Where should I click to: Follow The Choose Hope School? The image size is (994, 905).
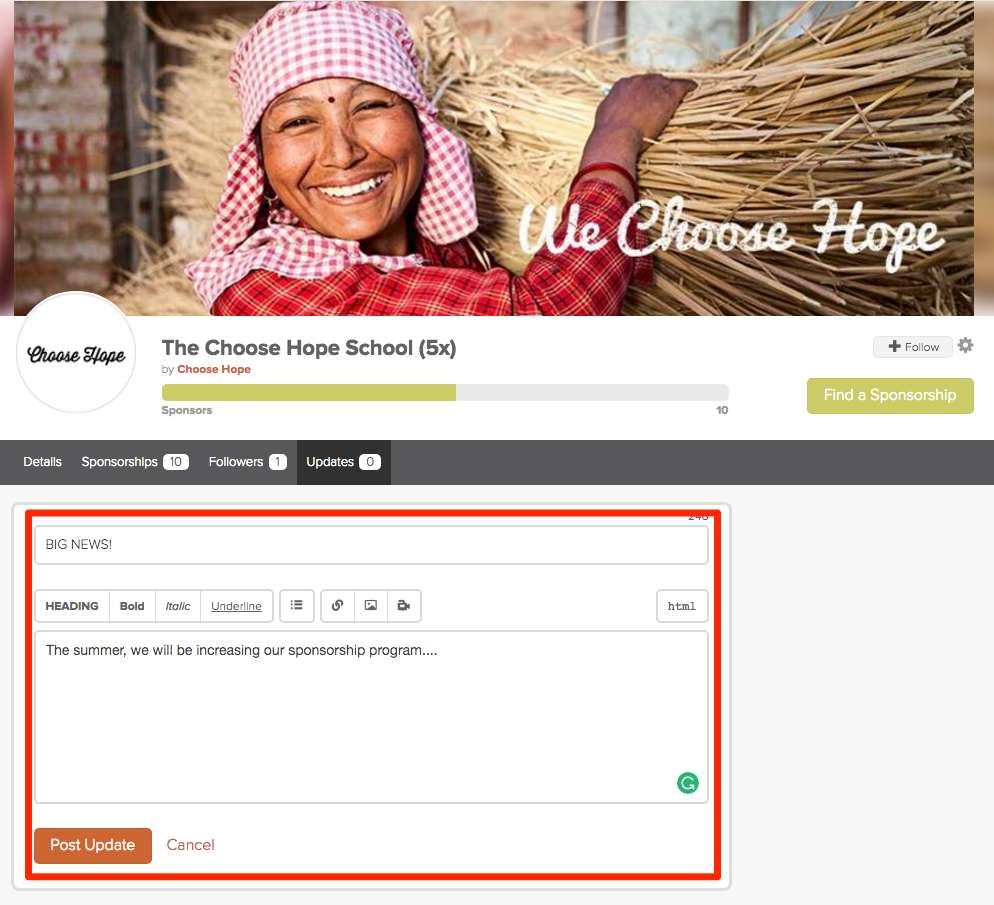[913, 347]
